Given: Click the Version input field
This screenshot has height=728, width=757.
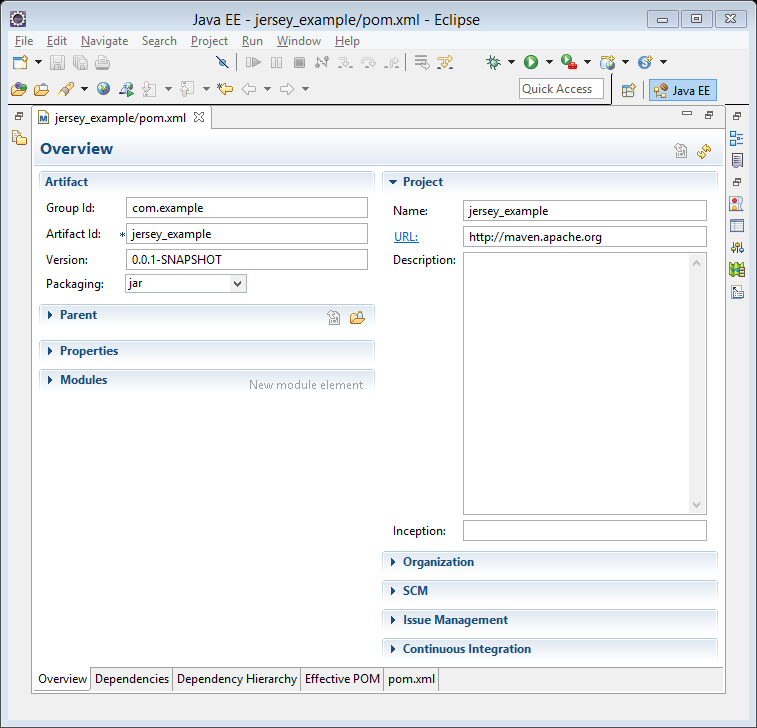Looking at the screenshot, I should [247, 260].
